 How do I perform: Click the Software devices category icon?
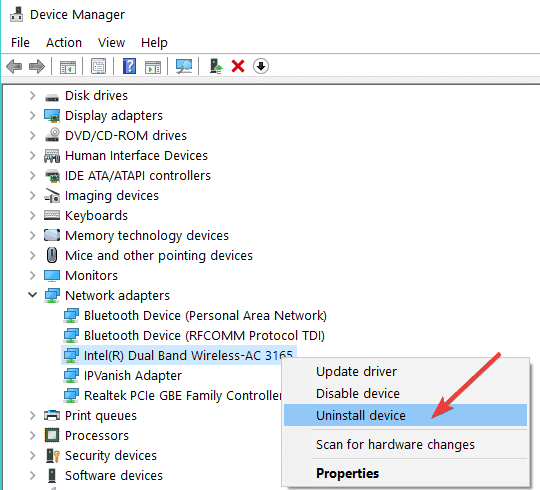pos(52,476)
